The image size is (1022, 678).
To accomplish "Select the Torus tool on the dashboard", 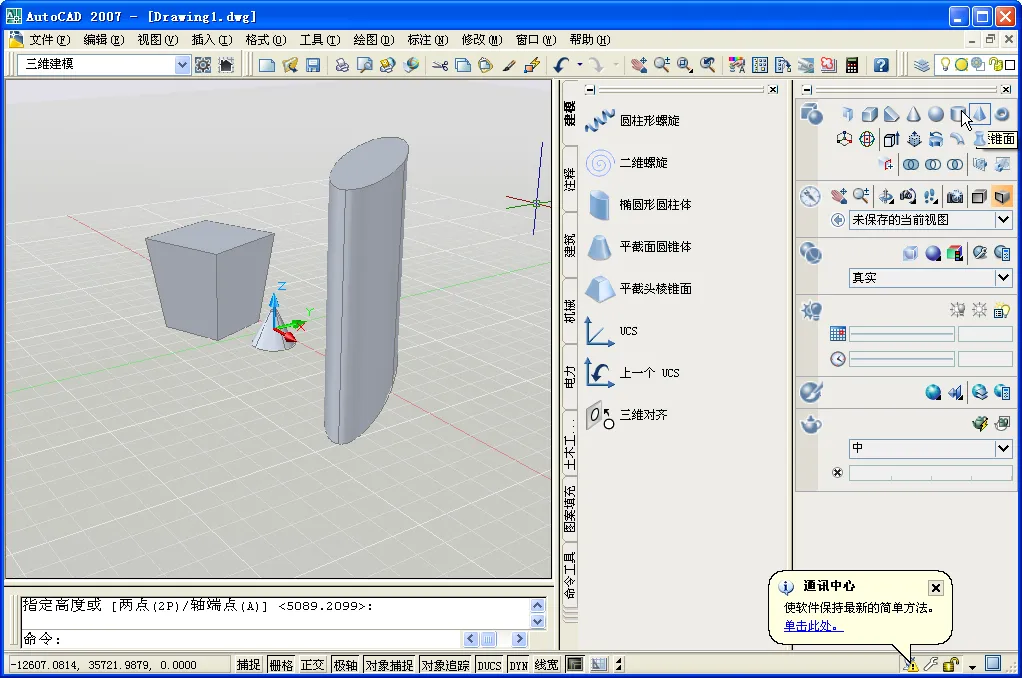I will [1001, 113].
